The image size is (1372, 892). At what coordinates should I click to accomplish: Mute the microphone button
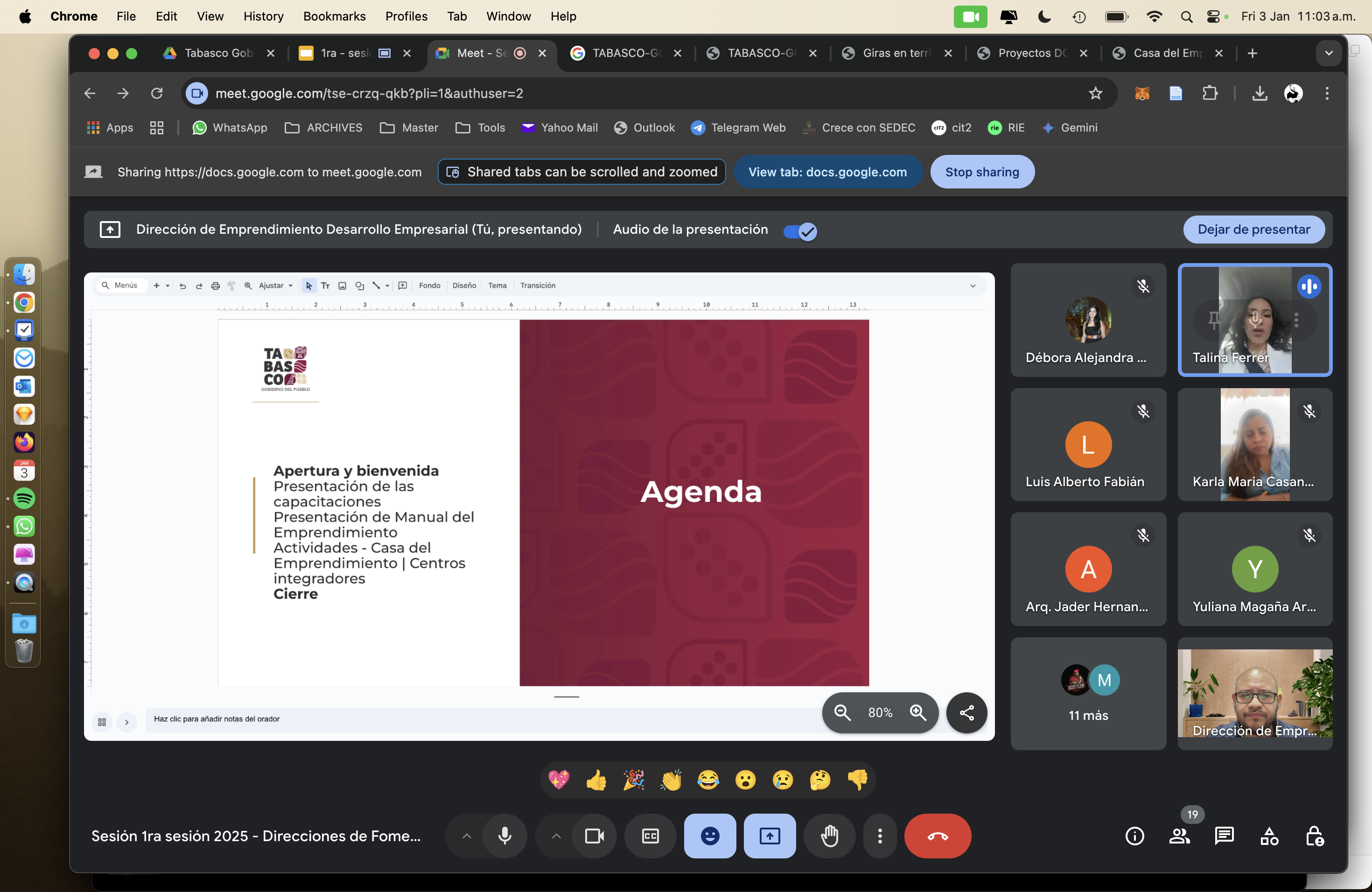point(504,836)
